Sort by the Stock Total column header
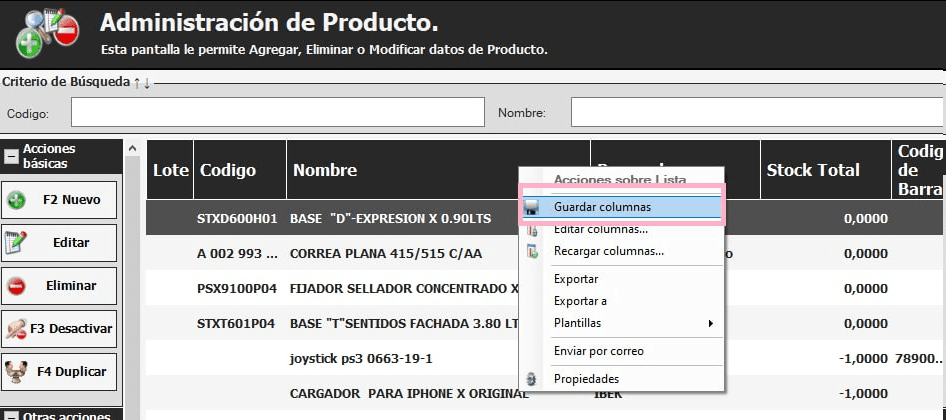Screen dimensions: 946x420 (812, 170)
